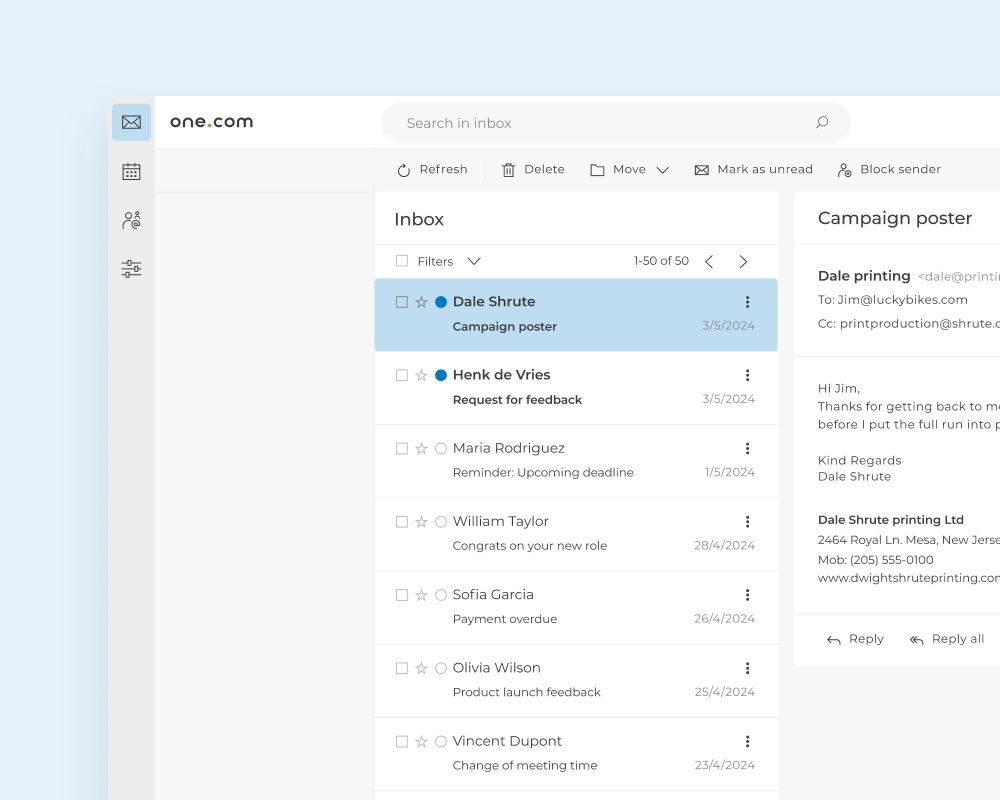Image resolution: width=1000 pixels, height=800 pixels.
Task: Open more options for Maria Rodriguez email
Action: click(x=747, y=448)
